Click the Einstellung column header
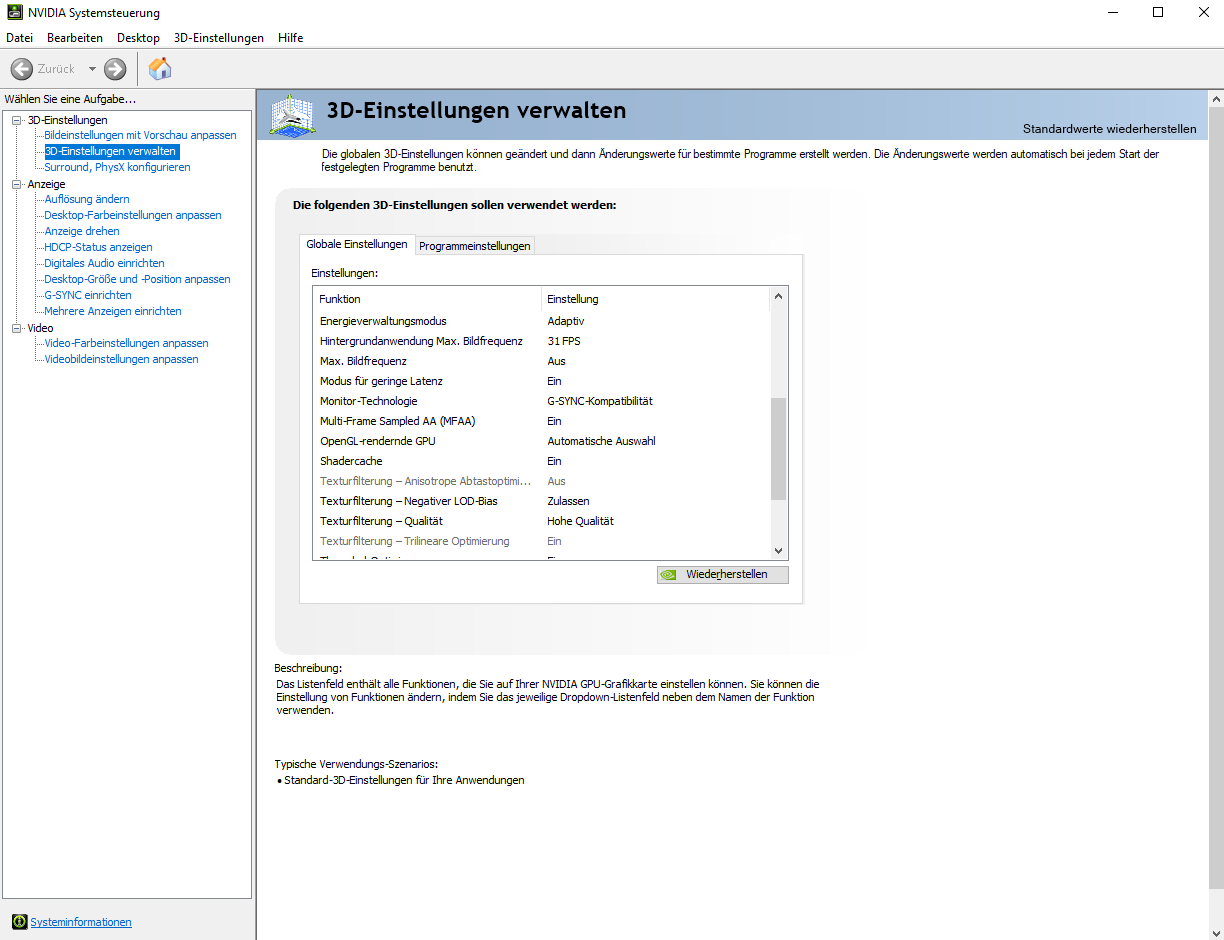 coord(656,299)
